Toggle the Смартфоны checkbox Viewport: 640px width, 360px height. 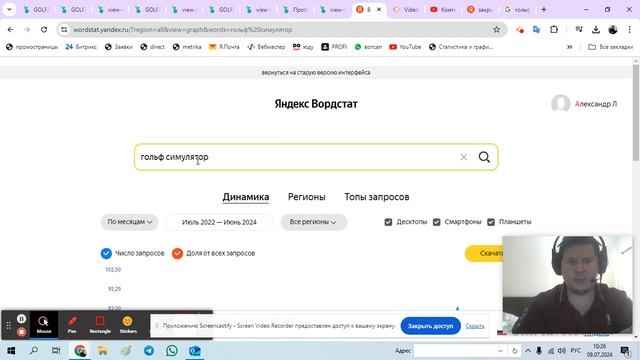(436, 222)
